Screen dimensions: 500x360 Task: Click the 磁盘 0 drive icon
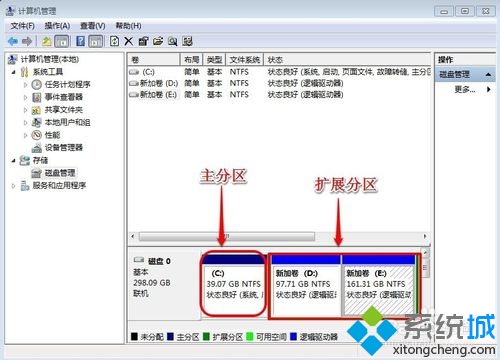[x=139, y=260]
